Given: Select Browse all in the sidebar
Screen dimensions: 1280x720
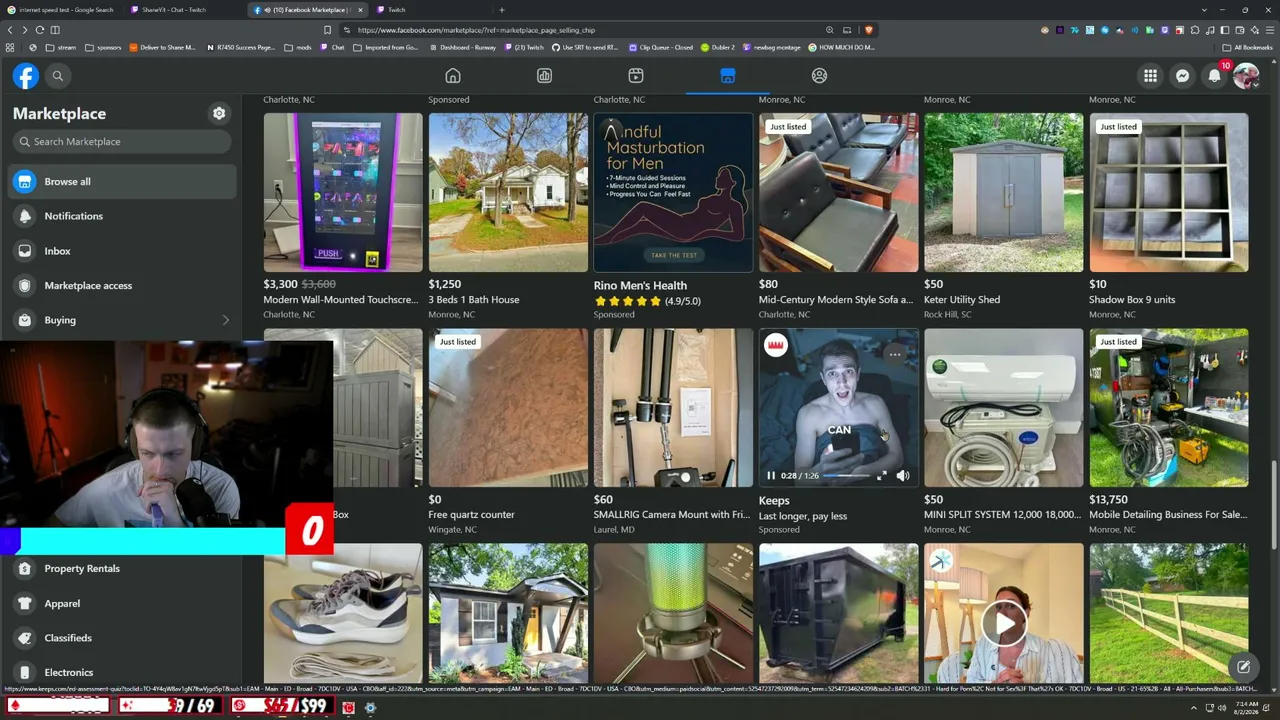Looking at the screenshot, I should click(x=122, y=182).
